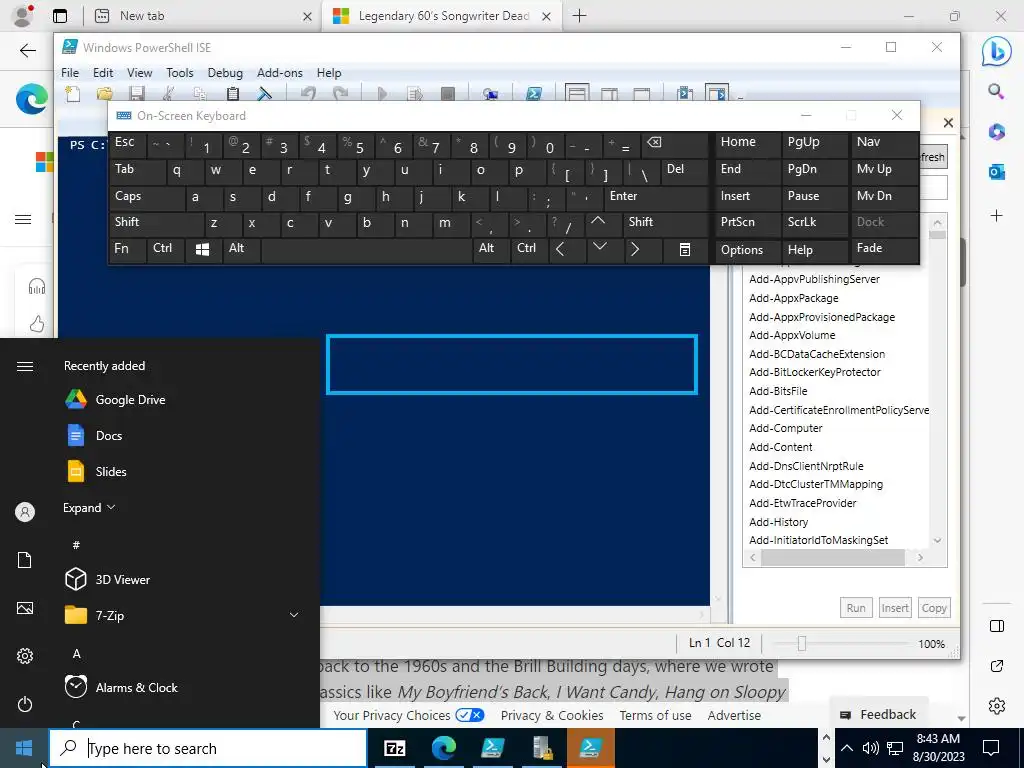This screenshot has width=1024, height=768.
Task: Click the New Remote PowerShell Tab icon
Action: 490,94
